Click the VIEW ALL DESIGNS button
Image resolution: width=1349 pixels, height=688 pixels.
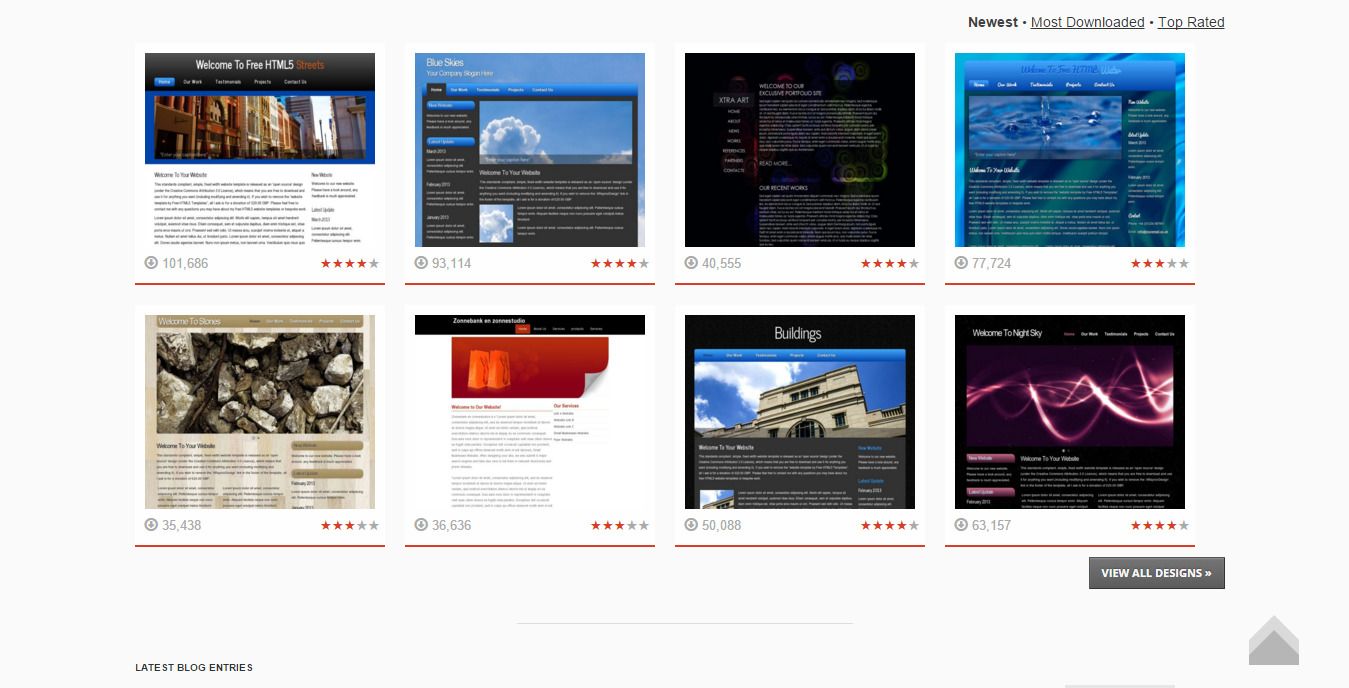point(1156,572)
